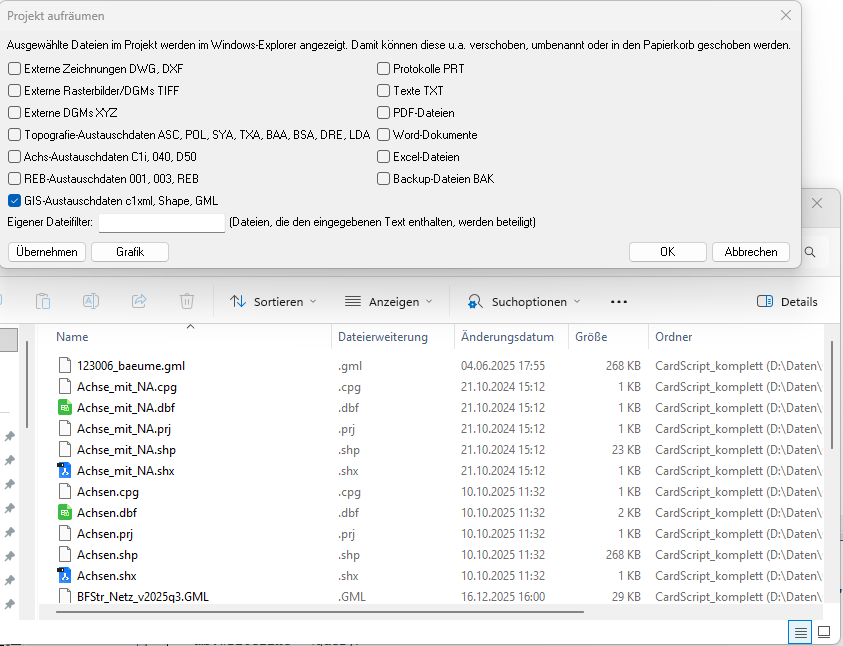The image size is (843, 646).
Task: Open the three-dots more options menu
Action: tap(618, 301)
